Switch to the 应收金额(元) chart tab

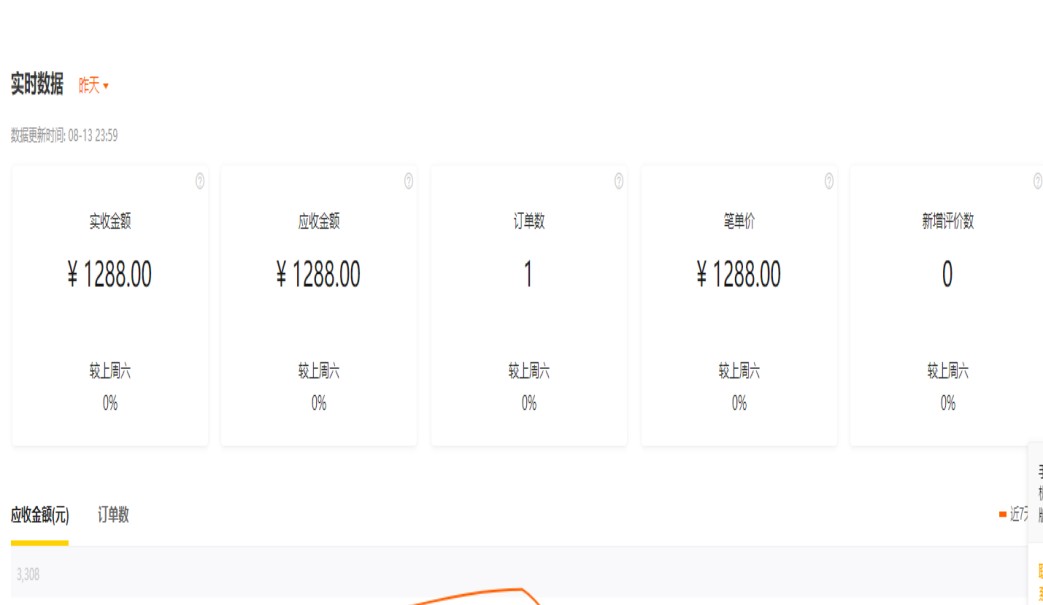(40, 515)
